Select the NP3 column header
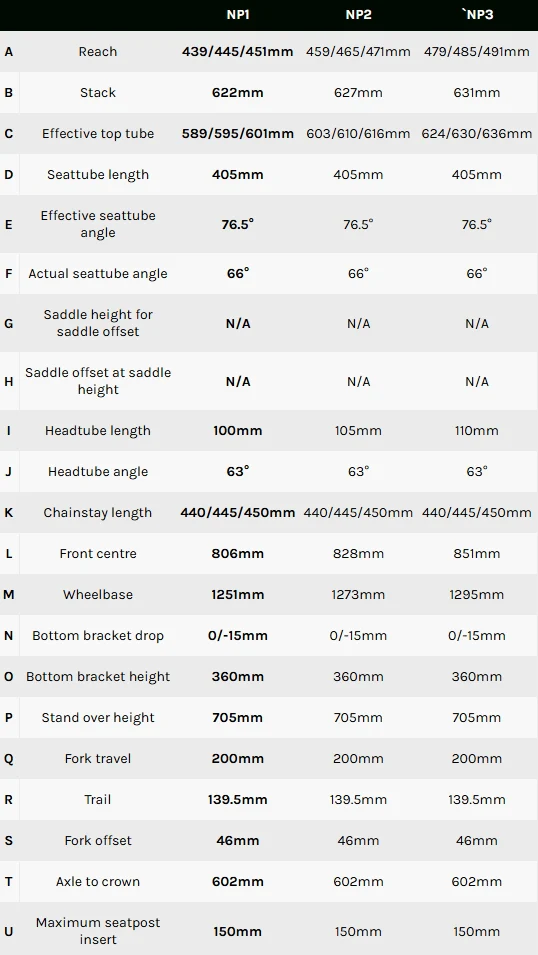The height and width of the screenshot is (955, 538). 477,15
